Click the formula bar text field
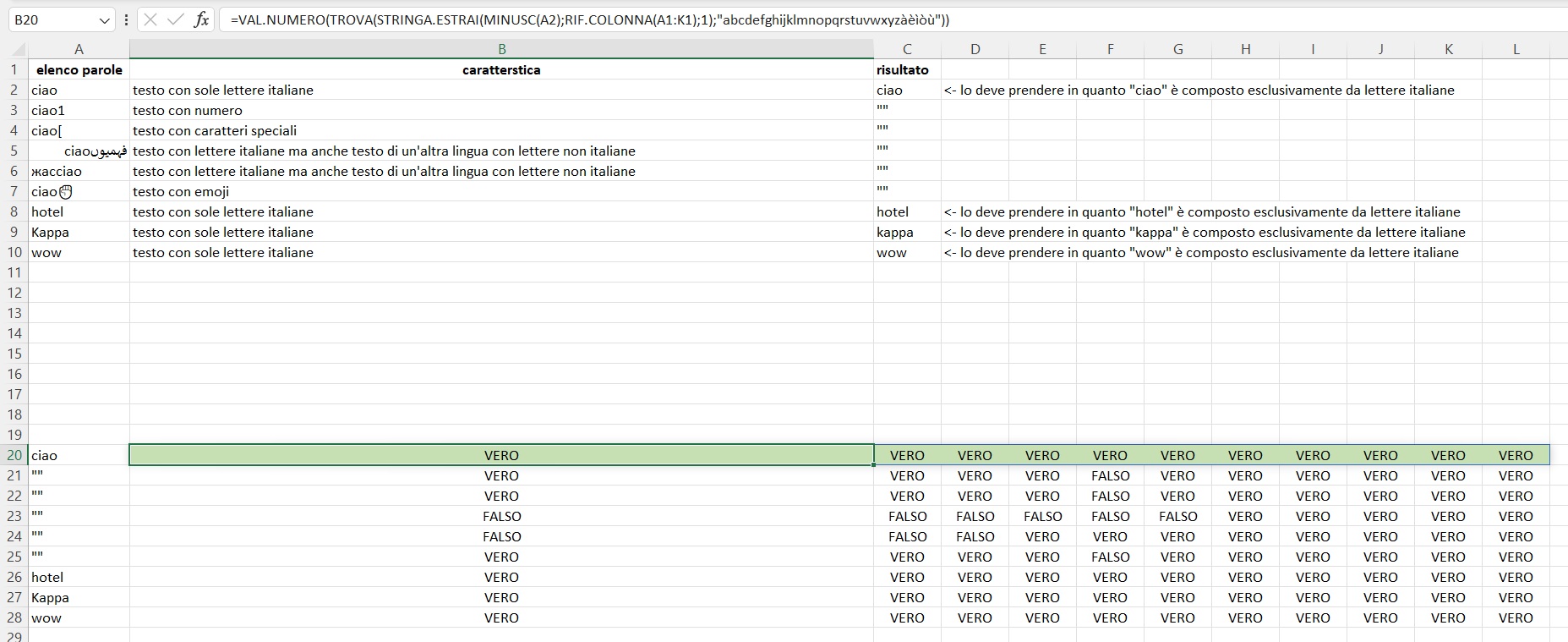The image size is (1568, 642). pos(892,19)
